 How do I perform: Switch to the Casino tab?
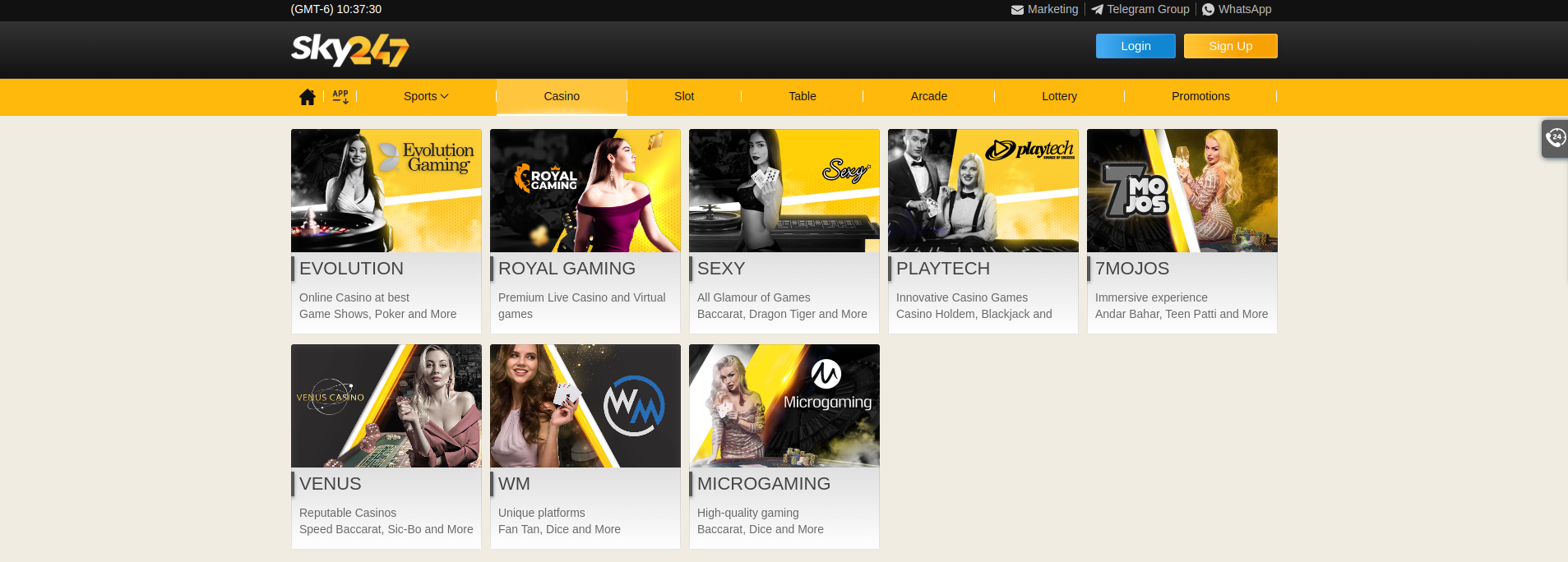click(x=562, y=96)
